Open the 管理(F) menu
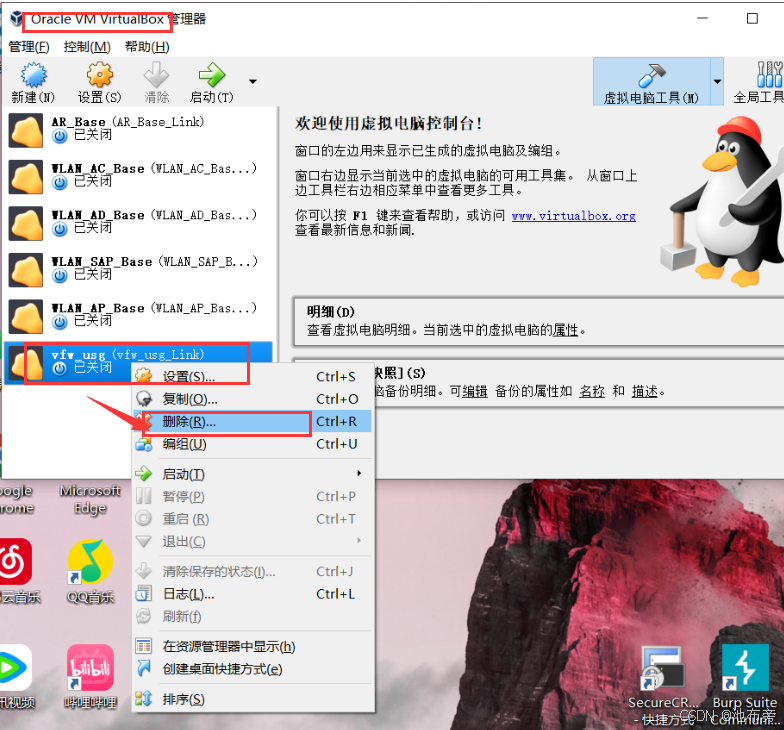 coord(29,47)
